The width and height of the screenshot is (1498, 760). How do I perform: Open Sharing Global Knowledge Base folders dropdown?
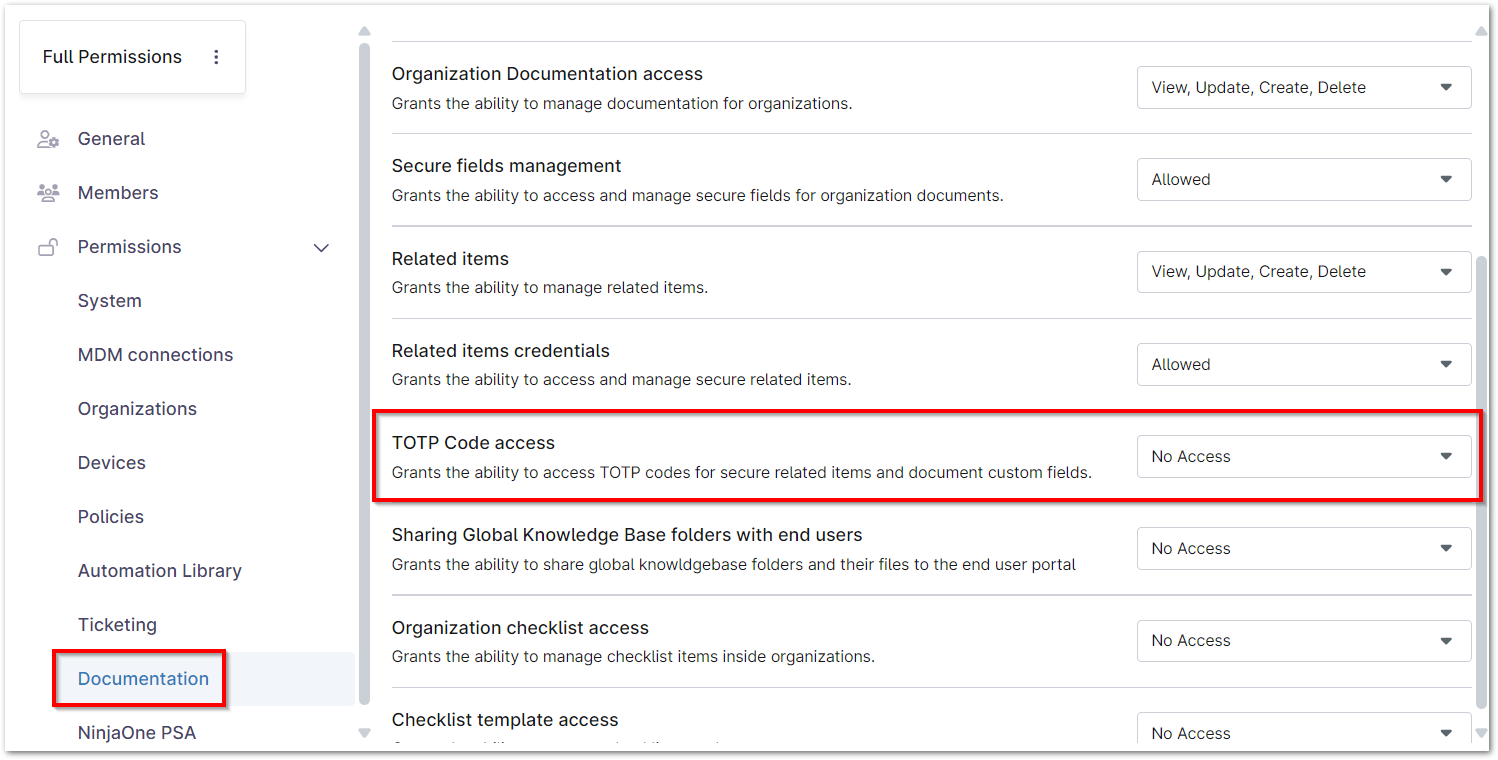pos(1303,549)
